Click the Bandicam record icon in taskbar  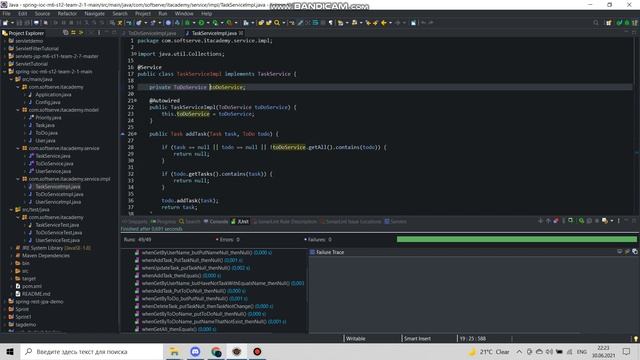pyautogui.click(x=257, y=351)
